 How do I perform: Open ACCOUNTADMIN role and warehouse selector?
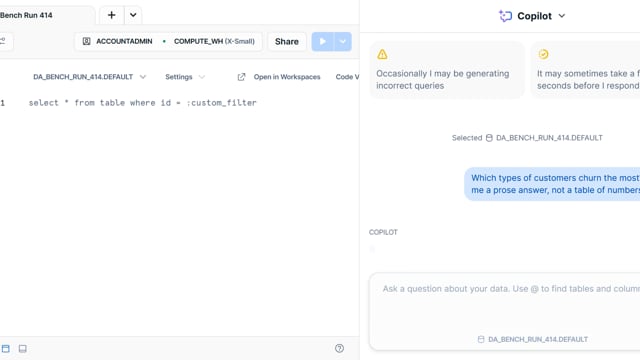pos(169,41)
